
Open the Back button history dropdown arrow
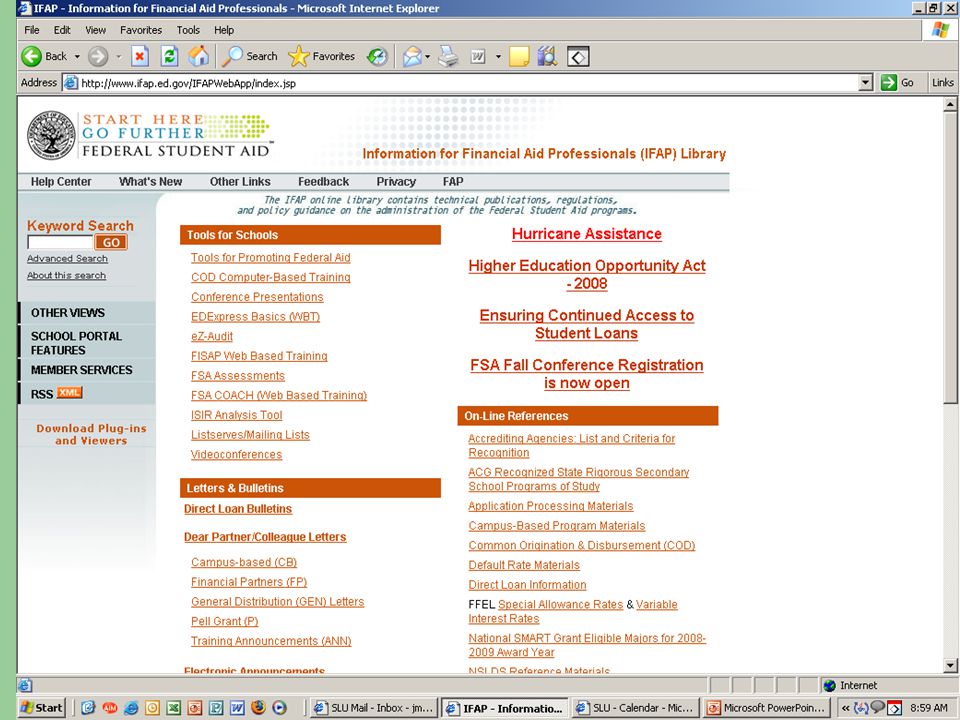tap(77, 56)
